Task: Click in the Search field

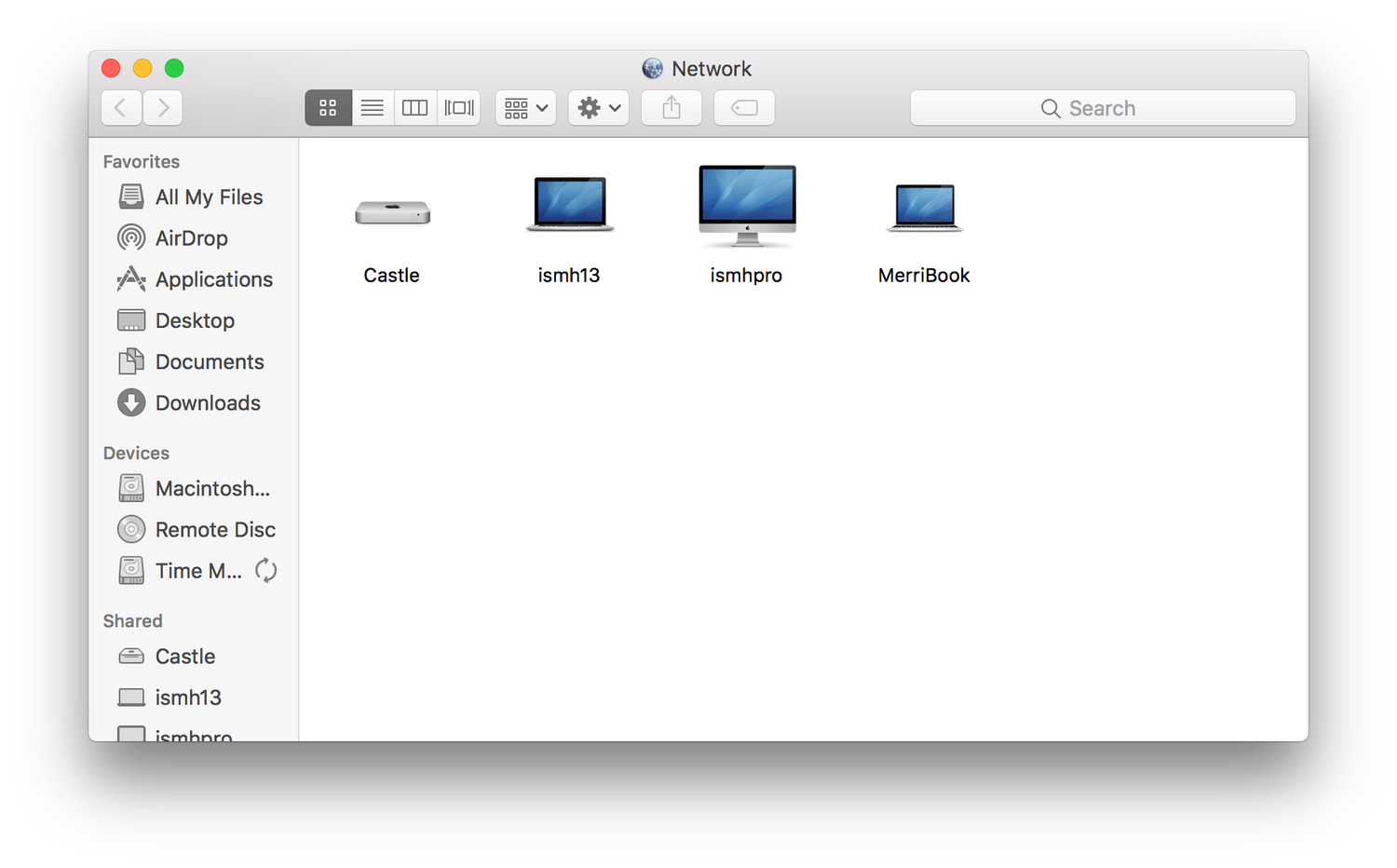Action: (x=1103, y=108)
